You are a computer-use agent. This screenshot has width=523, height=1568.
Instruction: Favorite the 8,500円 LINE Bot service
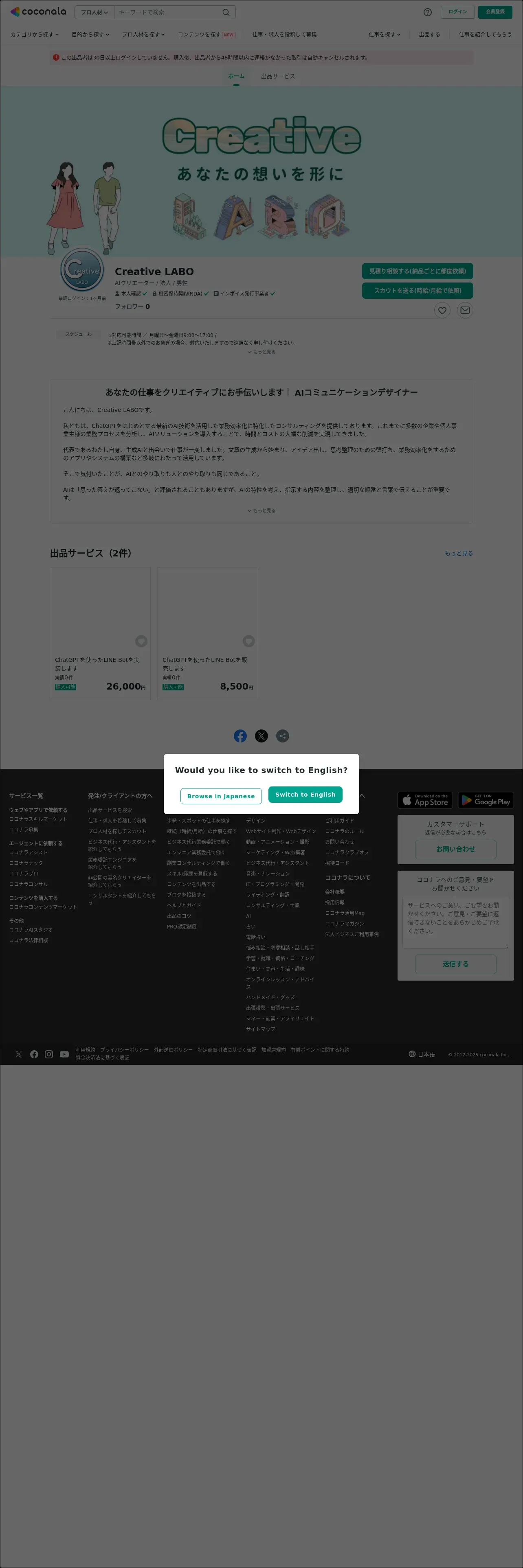click(248, 641)
